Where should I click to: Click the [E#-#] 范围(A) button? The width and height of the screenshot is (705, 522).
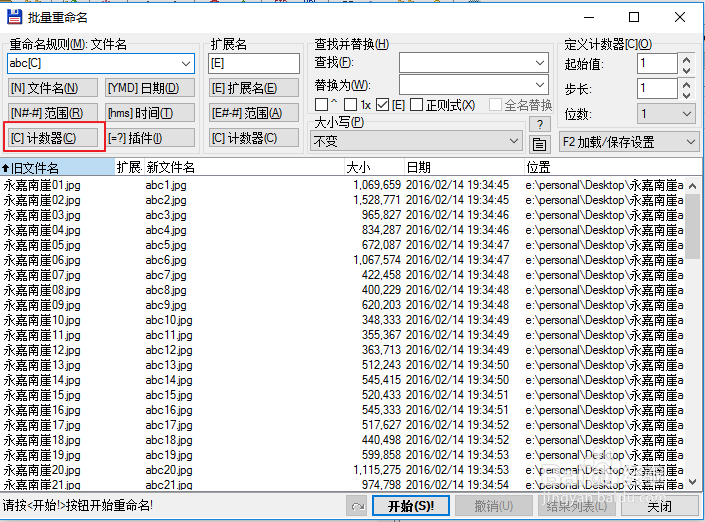coord(254,112)
